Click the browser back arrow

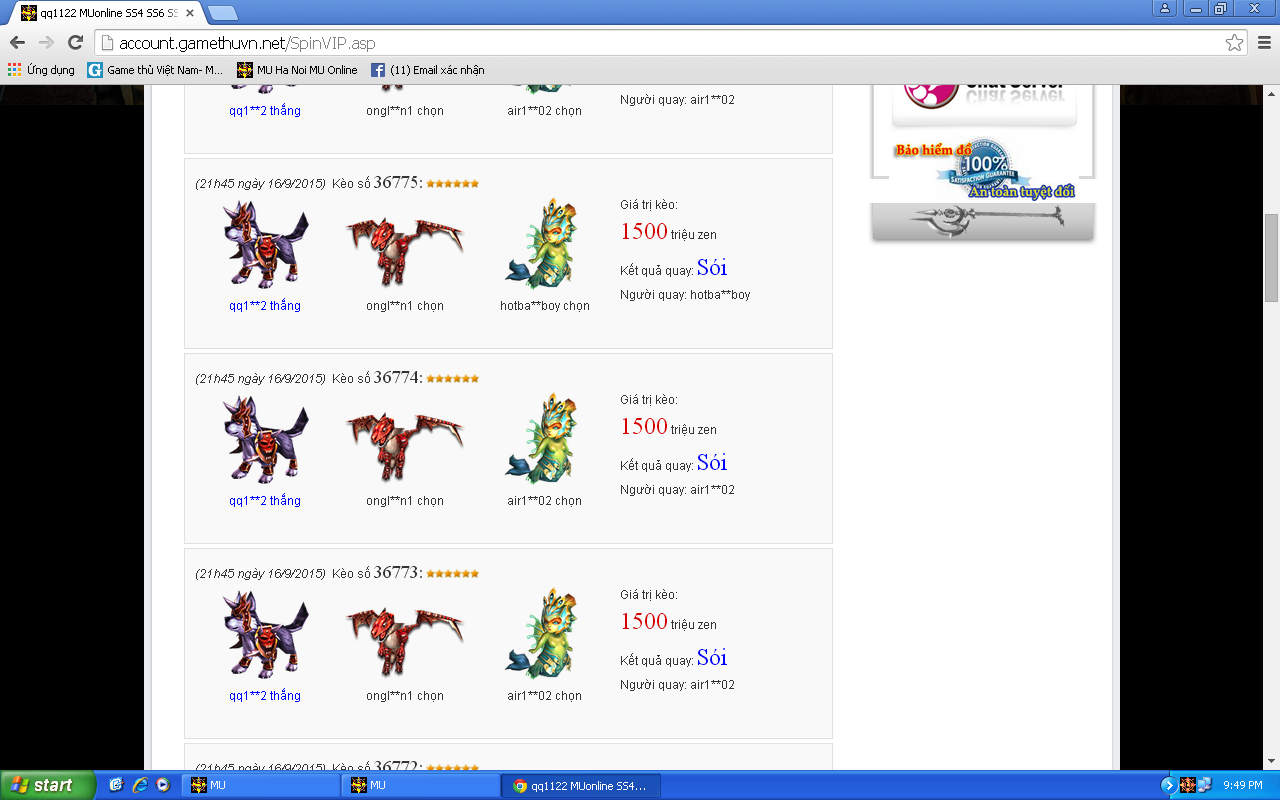[17, 43]
